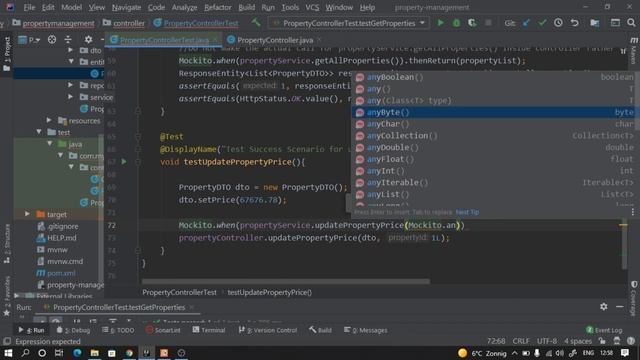Expand the dto package

pos(71,50)
